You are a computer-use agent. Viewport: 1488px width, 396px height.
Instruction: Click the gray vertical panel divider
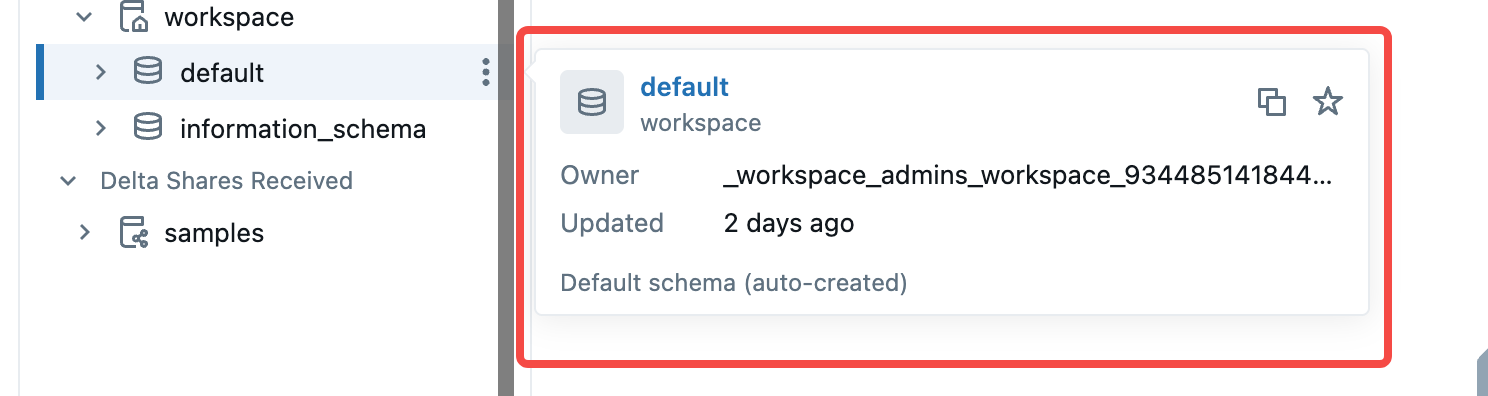[505, 198]
